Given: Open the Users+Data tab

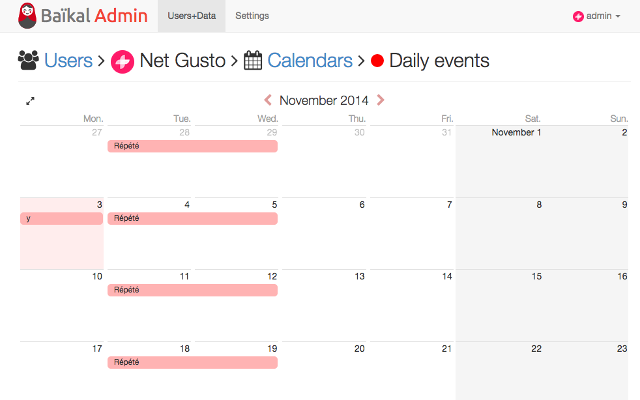Looking at the screenshot, I should tap(191, 16).
